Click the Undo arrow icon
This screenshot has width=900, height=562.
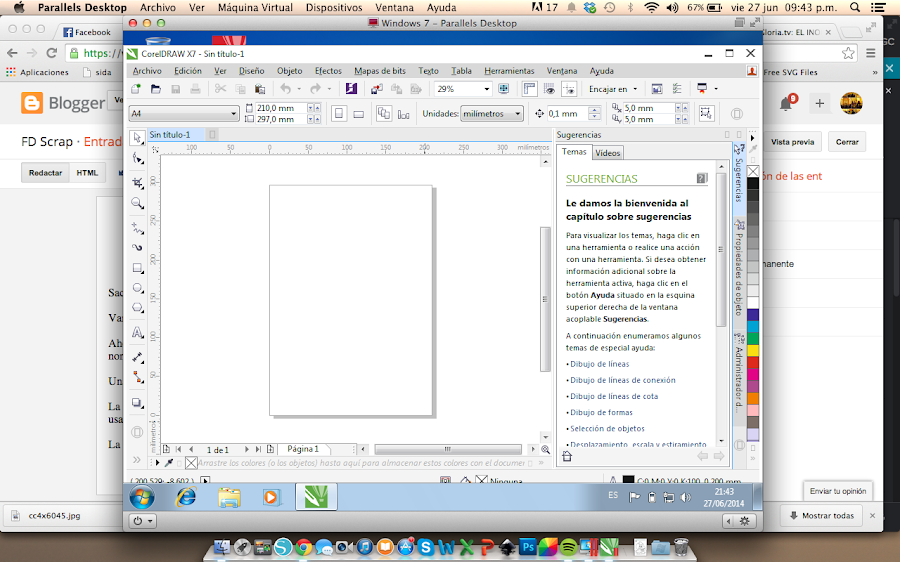click(x=285, y=89)
